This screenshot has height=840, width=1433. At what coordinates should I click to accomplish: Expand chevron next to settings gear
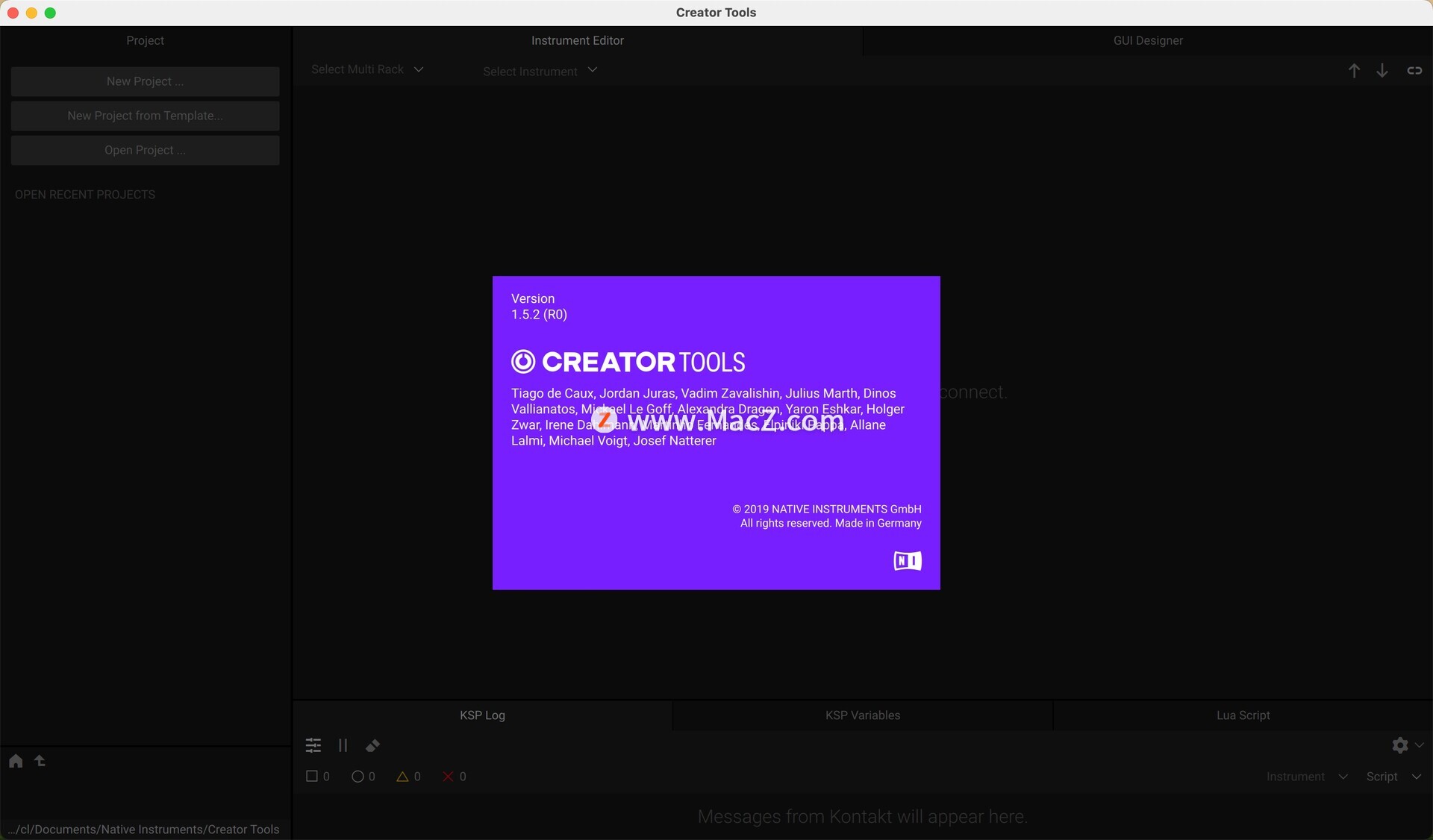[x=1420, y=745]
